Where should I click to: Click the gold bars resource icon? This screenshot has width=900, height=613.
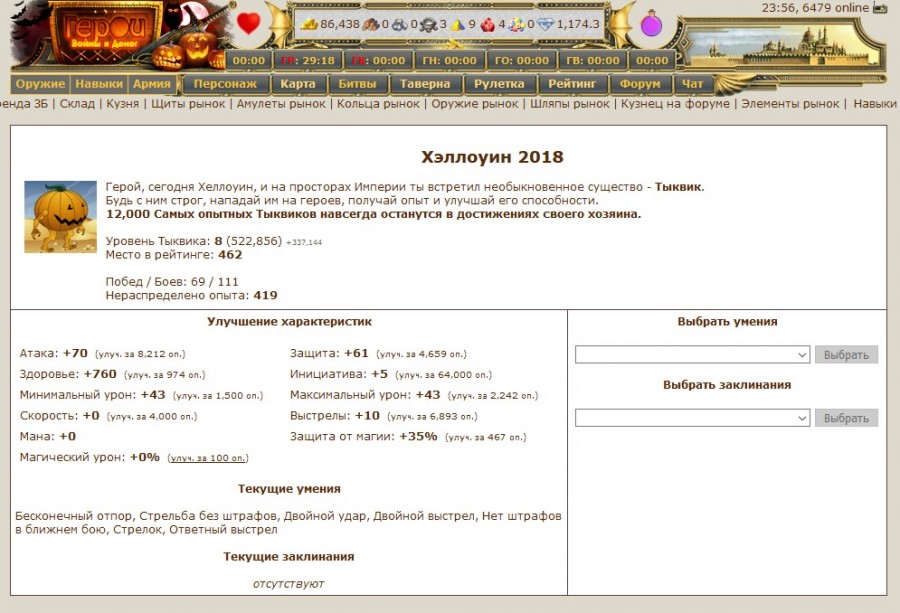pyautogui.click(x=309, y=25)
